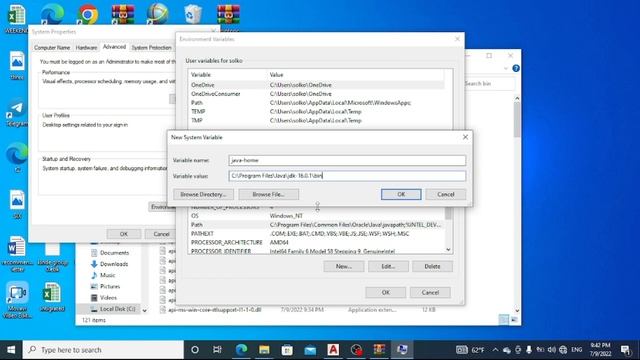Click the system variables list down arrow
Screen dimensions: 640x360
[x=449, y=249]
